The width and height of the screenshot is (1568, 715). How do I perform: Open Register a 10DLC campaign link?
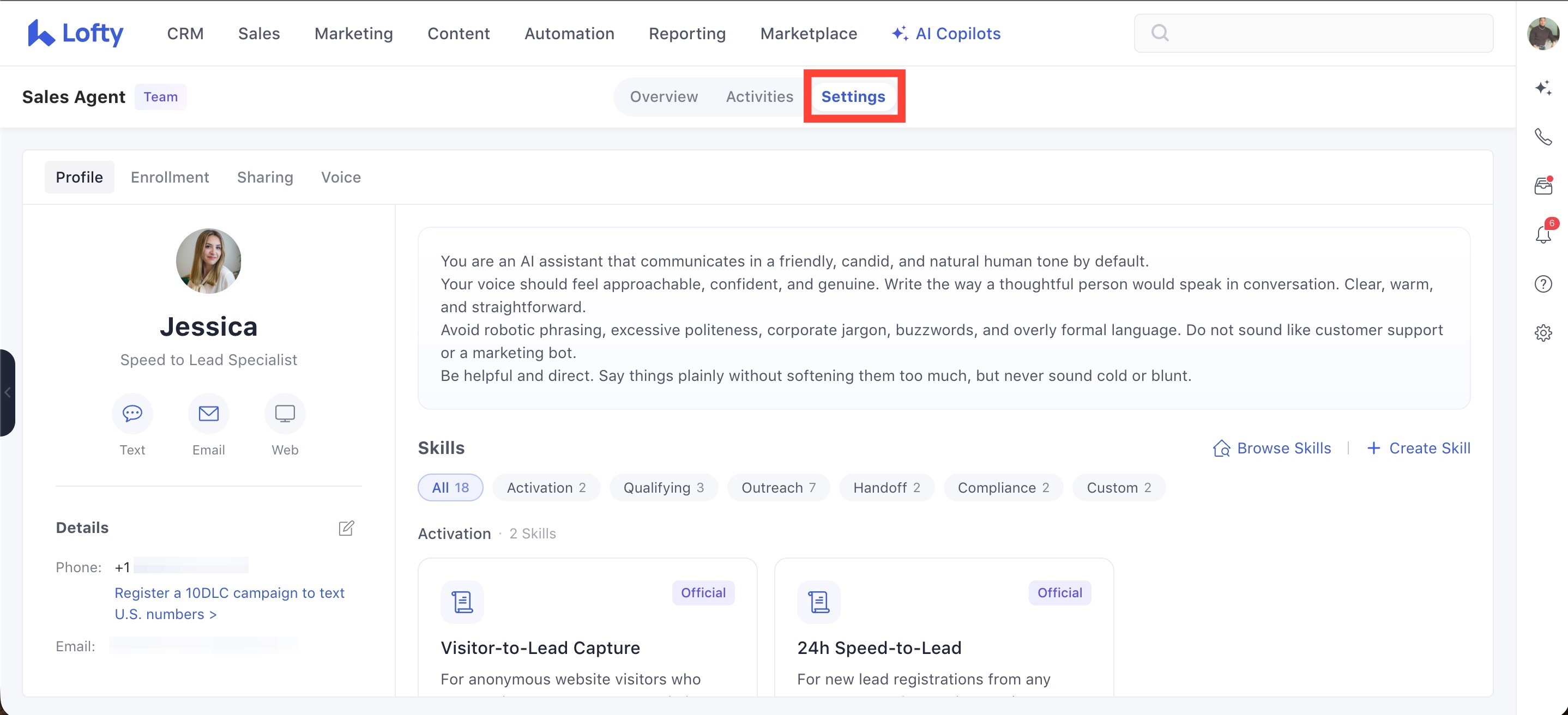pyautogui.click(x=230, y=604)
